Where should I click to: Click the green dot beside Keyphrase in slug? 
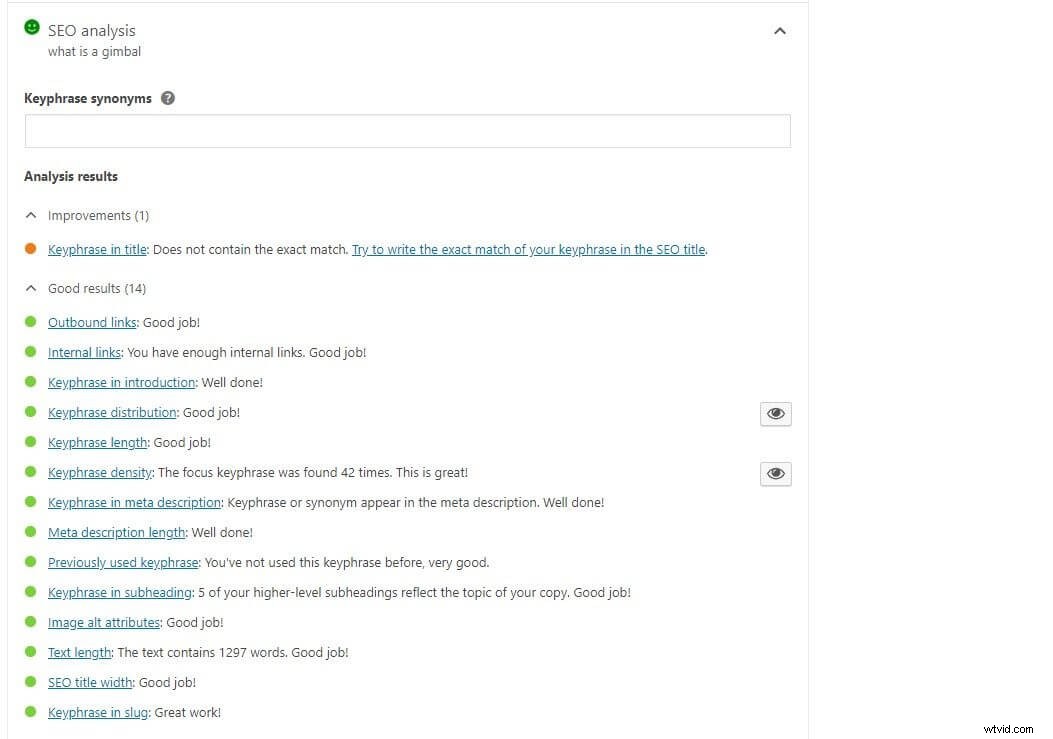[x=30, y=712]
